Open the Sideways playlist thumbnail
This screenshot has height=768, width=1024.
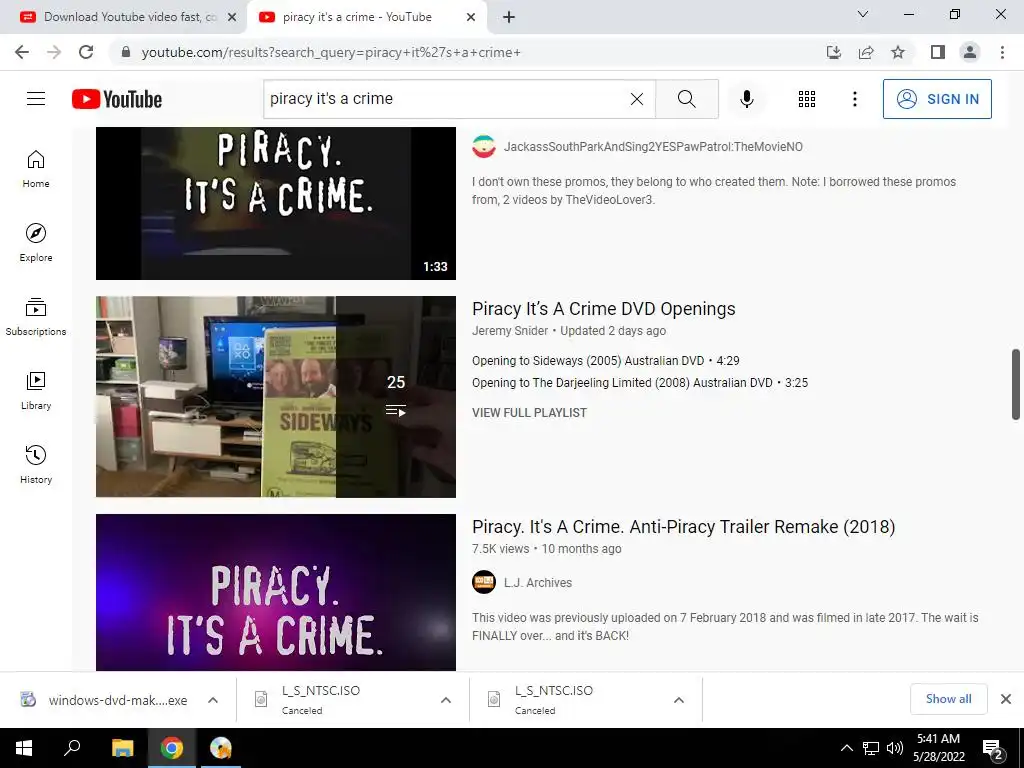276,397
